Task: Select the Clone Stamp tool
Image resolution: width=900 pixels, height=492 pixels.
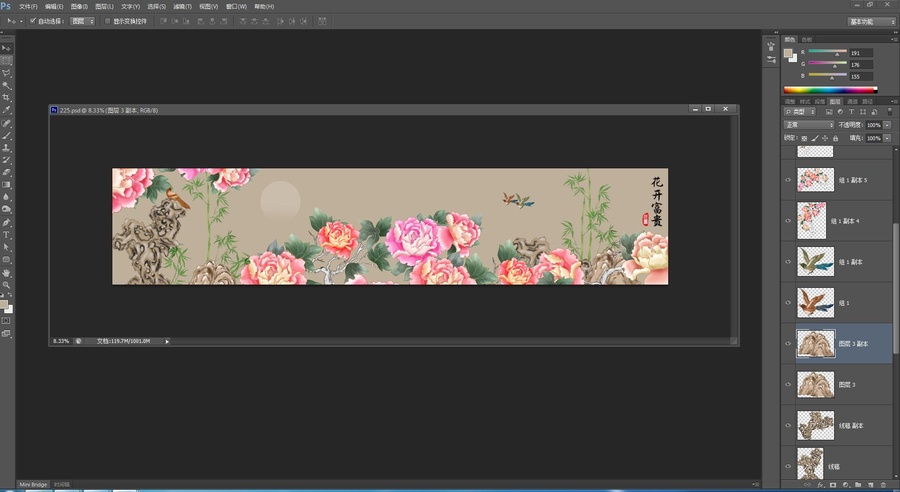Action: (x=6, y=148)
